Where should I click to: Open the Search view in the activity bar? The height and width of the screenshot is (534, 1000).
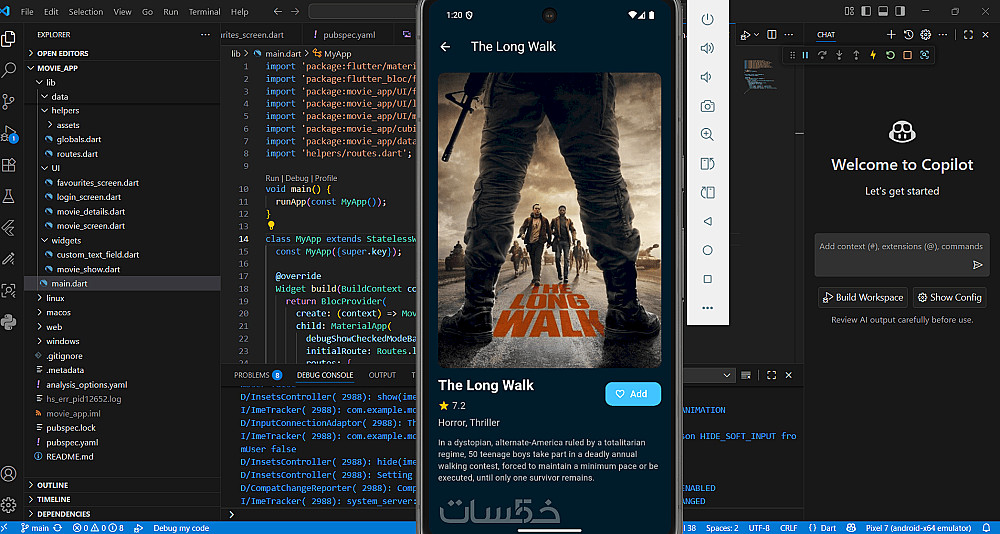(x=9, y=70)
